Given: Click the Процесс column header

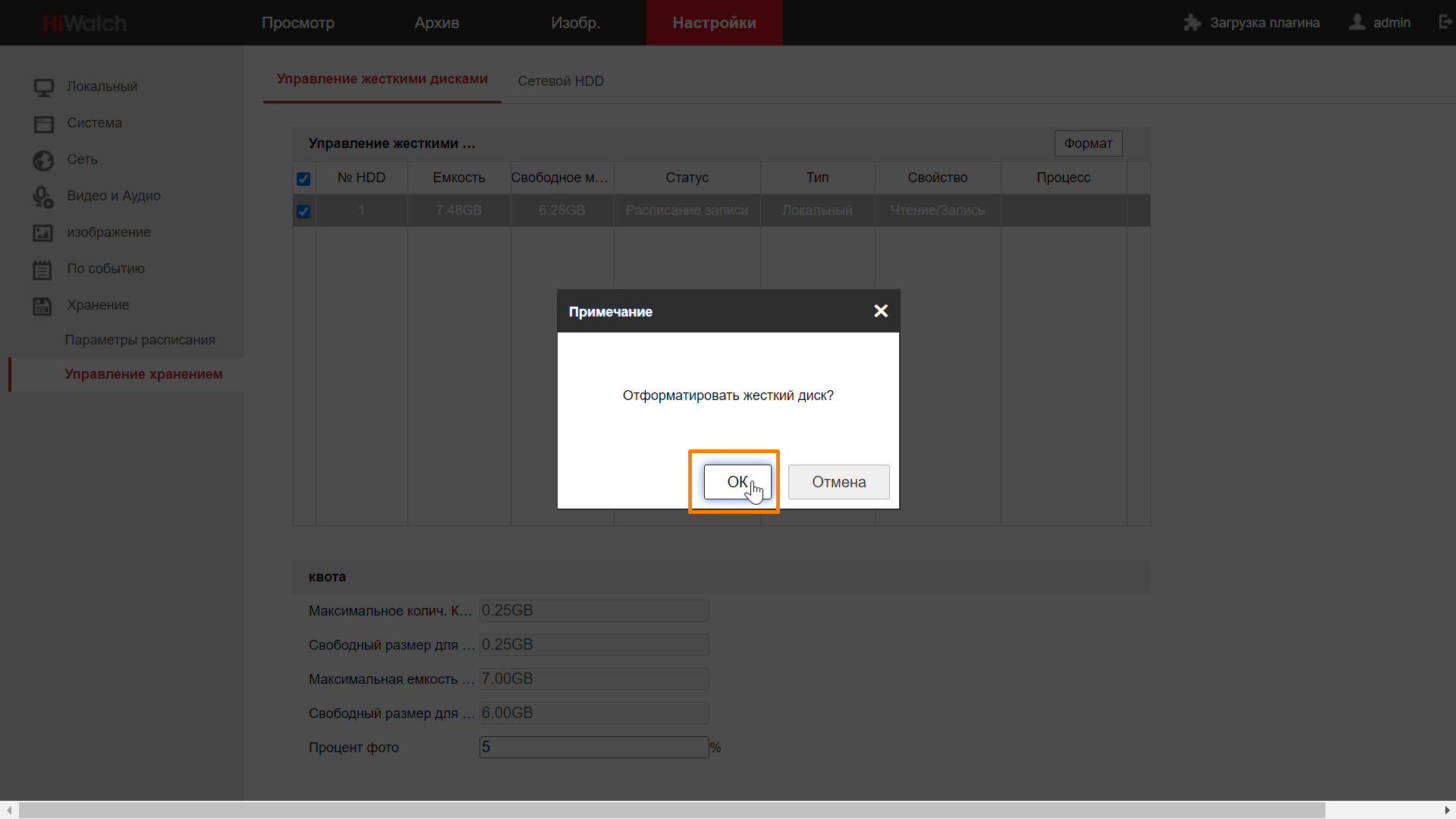Looking at the screenshot, I should pyautogui.click(x=1063, y=178).
